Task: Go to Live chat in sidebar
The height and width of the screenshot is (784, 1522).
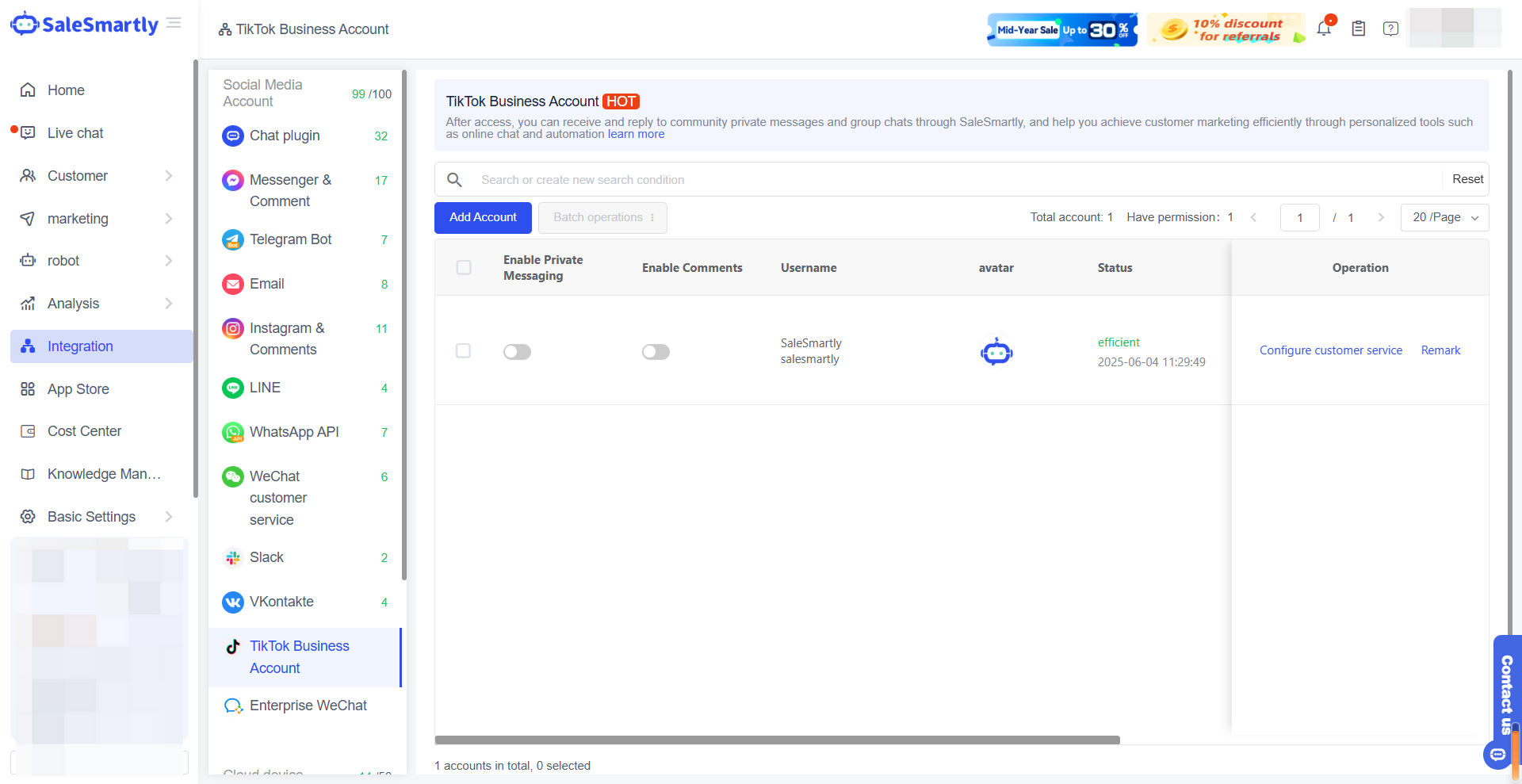Action: [x=75, y=133]
